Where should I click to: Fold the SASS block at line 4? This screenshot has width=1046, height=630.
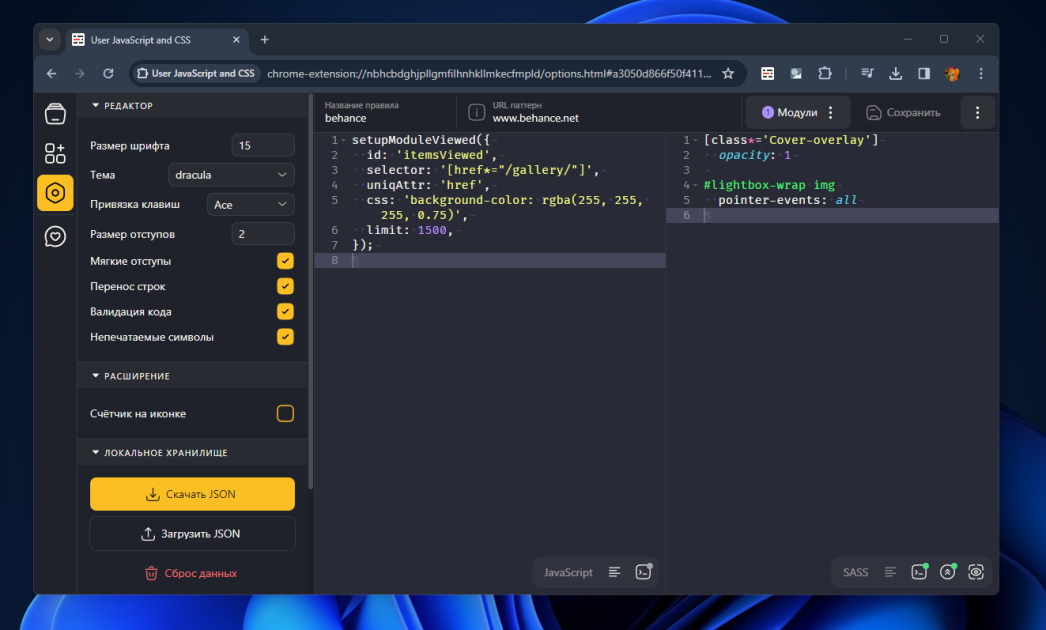[696, 185]
